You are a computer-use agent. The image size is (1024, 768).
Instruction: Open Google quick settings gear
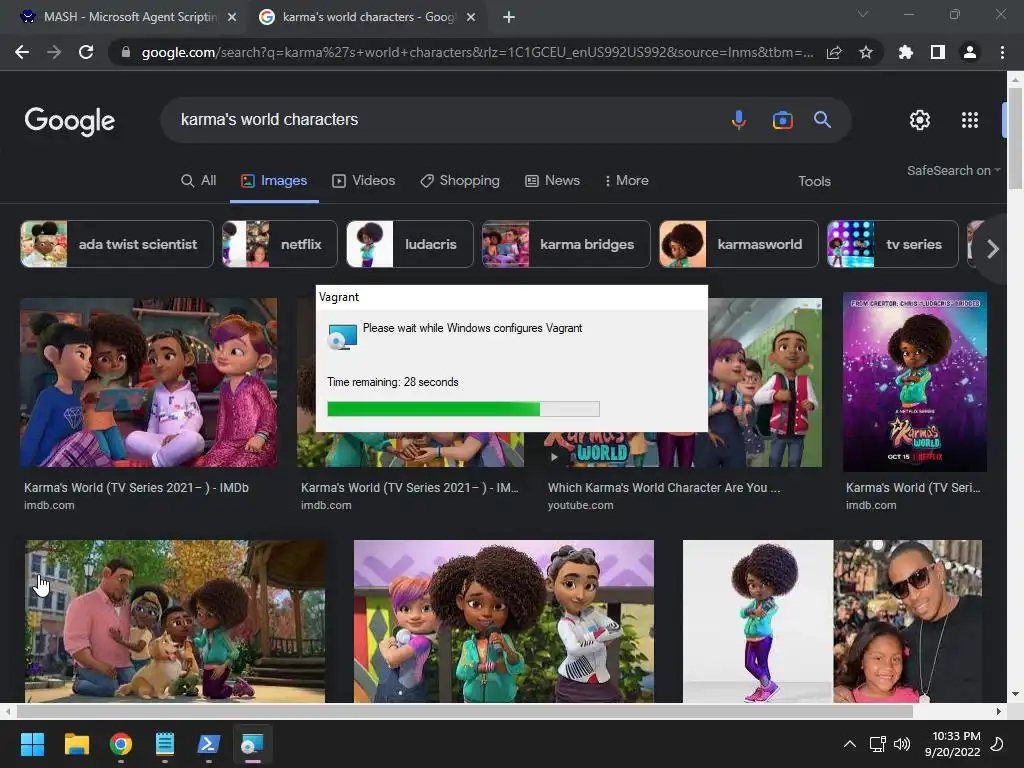[x=920, y=120]
